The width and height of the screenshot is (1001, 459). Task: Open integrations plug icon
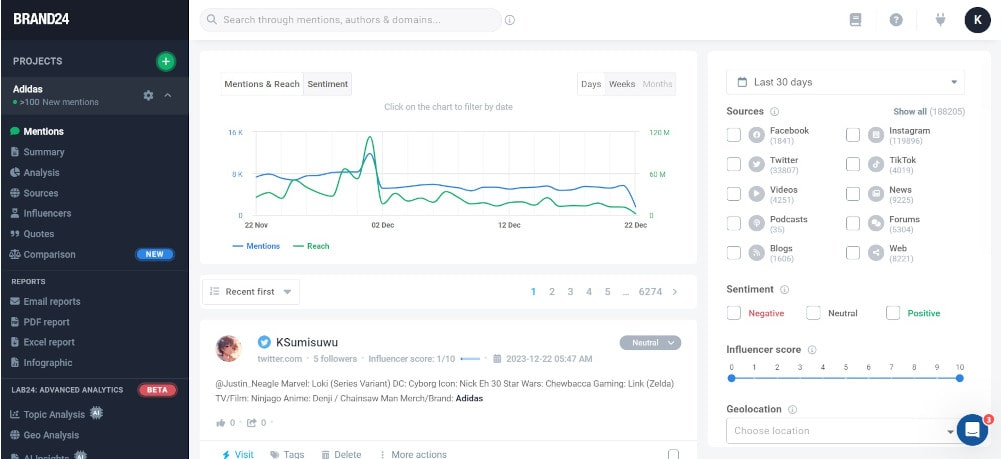coord(940,20)
